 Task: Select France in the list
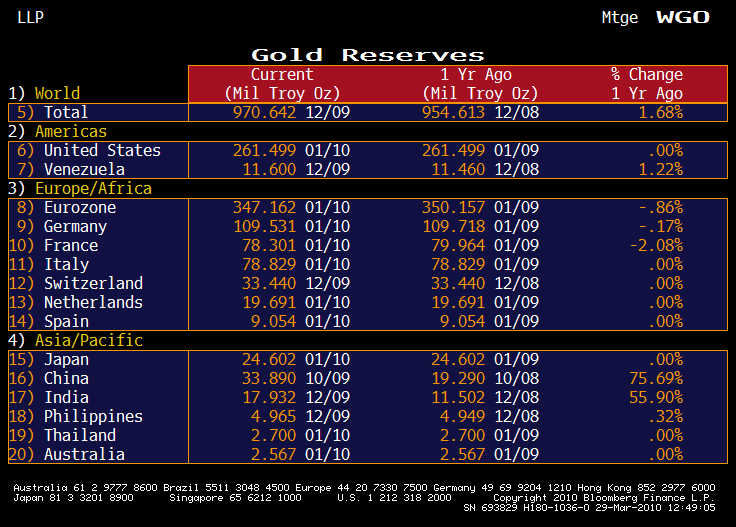click(x=71, y=245)
